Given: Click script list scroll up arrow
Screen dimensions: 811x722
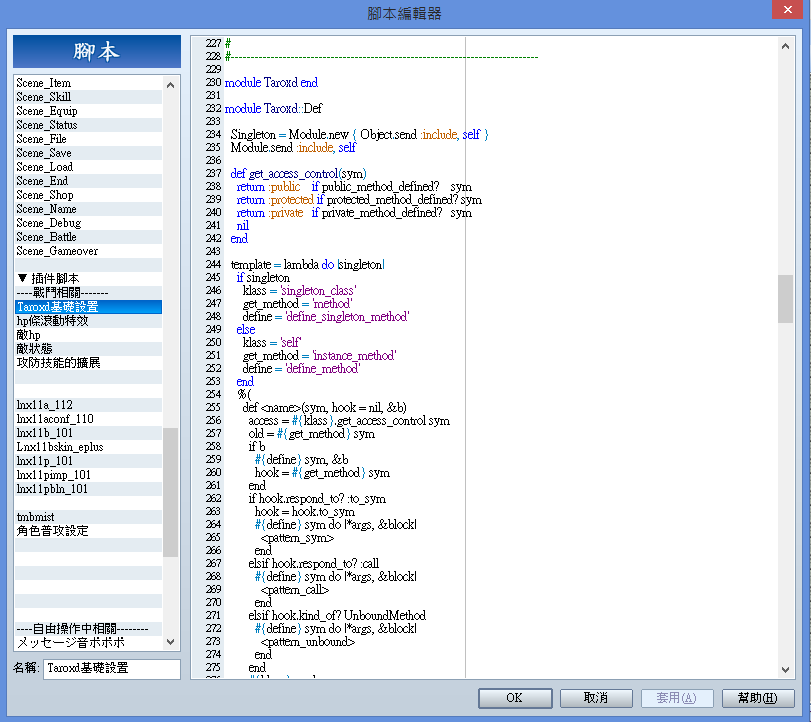Looking at the screenshot, I should [170, 85].
